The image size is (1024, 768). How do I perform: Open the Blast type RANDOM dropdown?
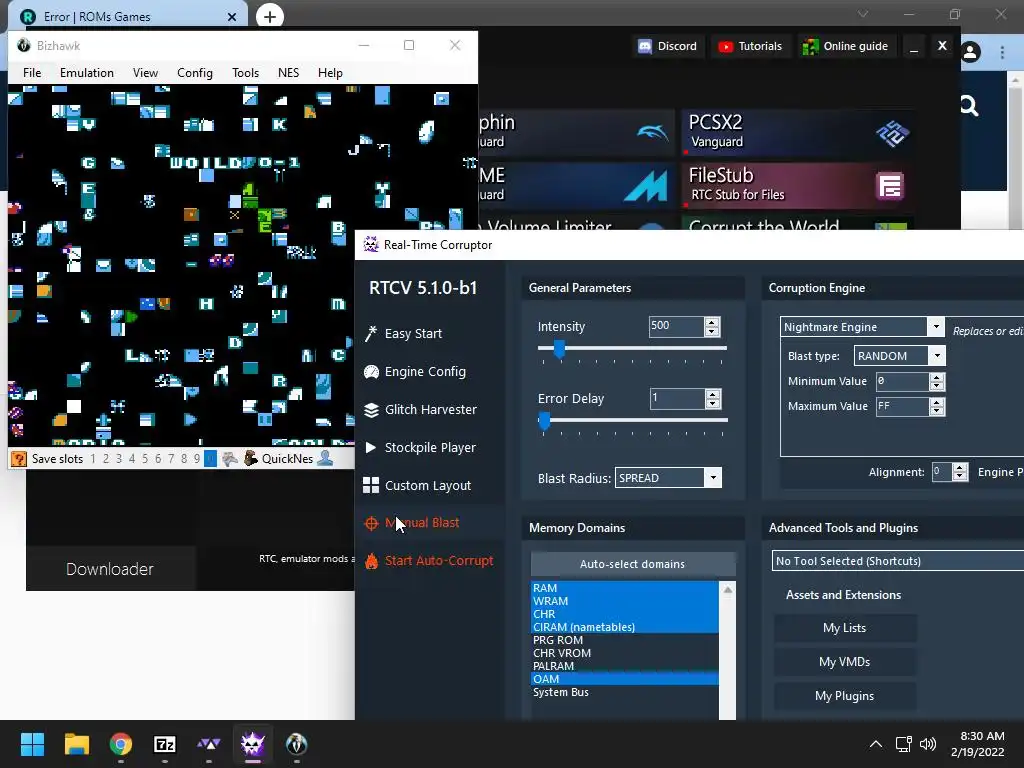937,356
